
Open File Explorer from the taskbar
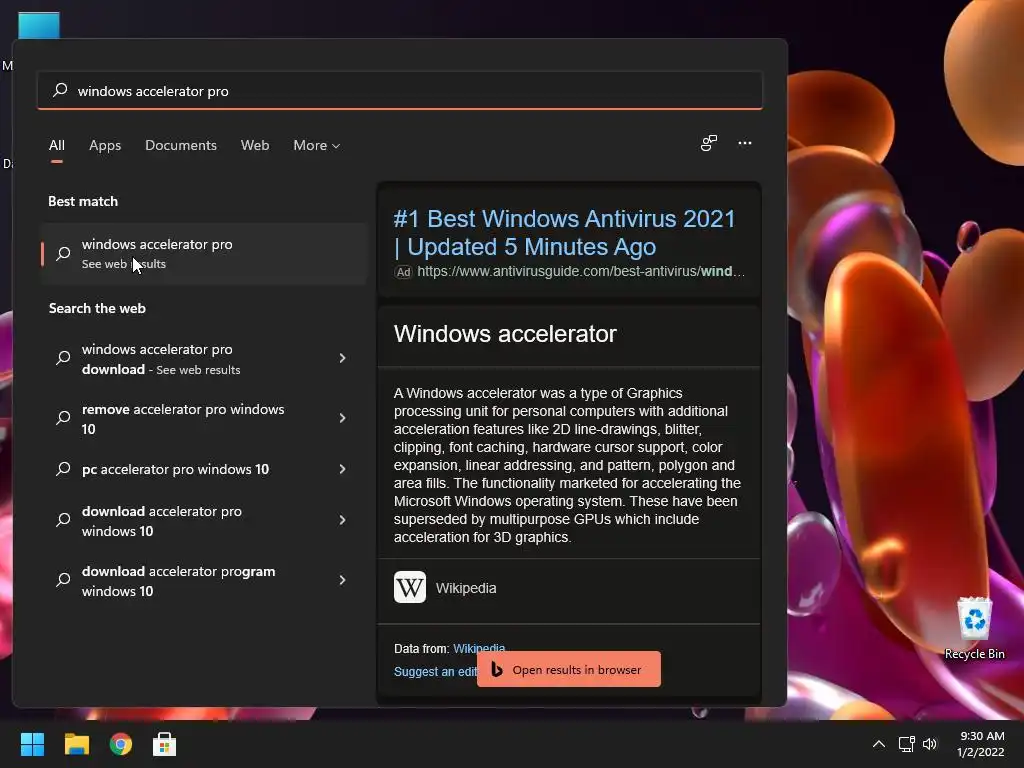[76, 744]
